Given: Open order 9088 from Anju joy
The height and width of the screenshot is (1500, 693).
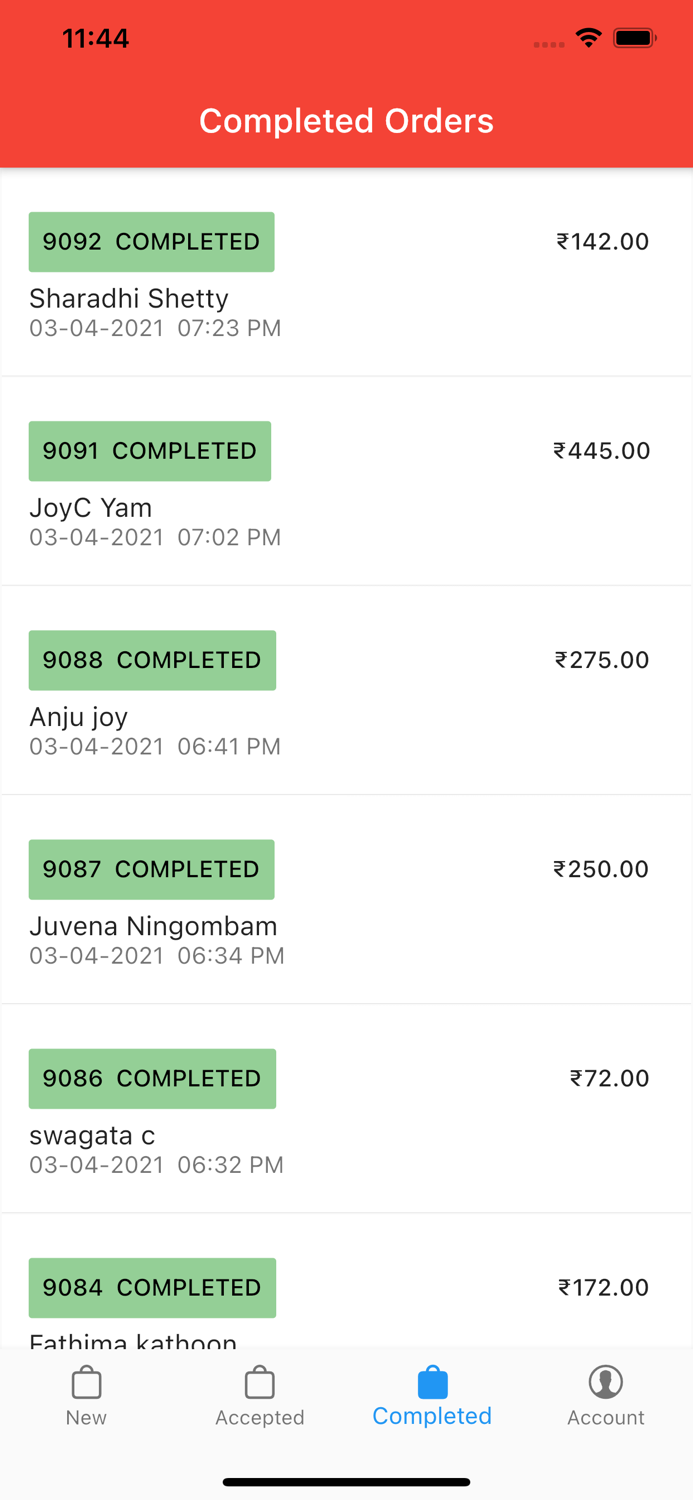Looking at the screenshot, I should 346,690.
